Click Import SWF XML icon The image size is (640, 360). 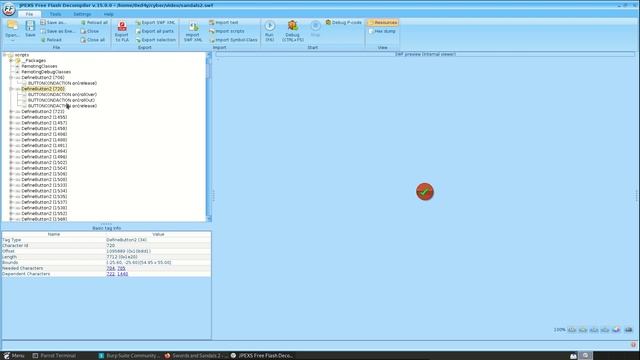(x=193, y=26)
